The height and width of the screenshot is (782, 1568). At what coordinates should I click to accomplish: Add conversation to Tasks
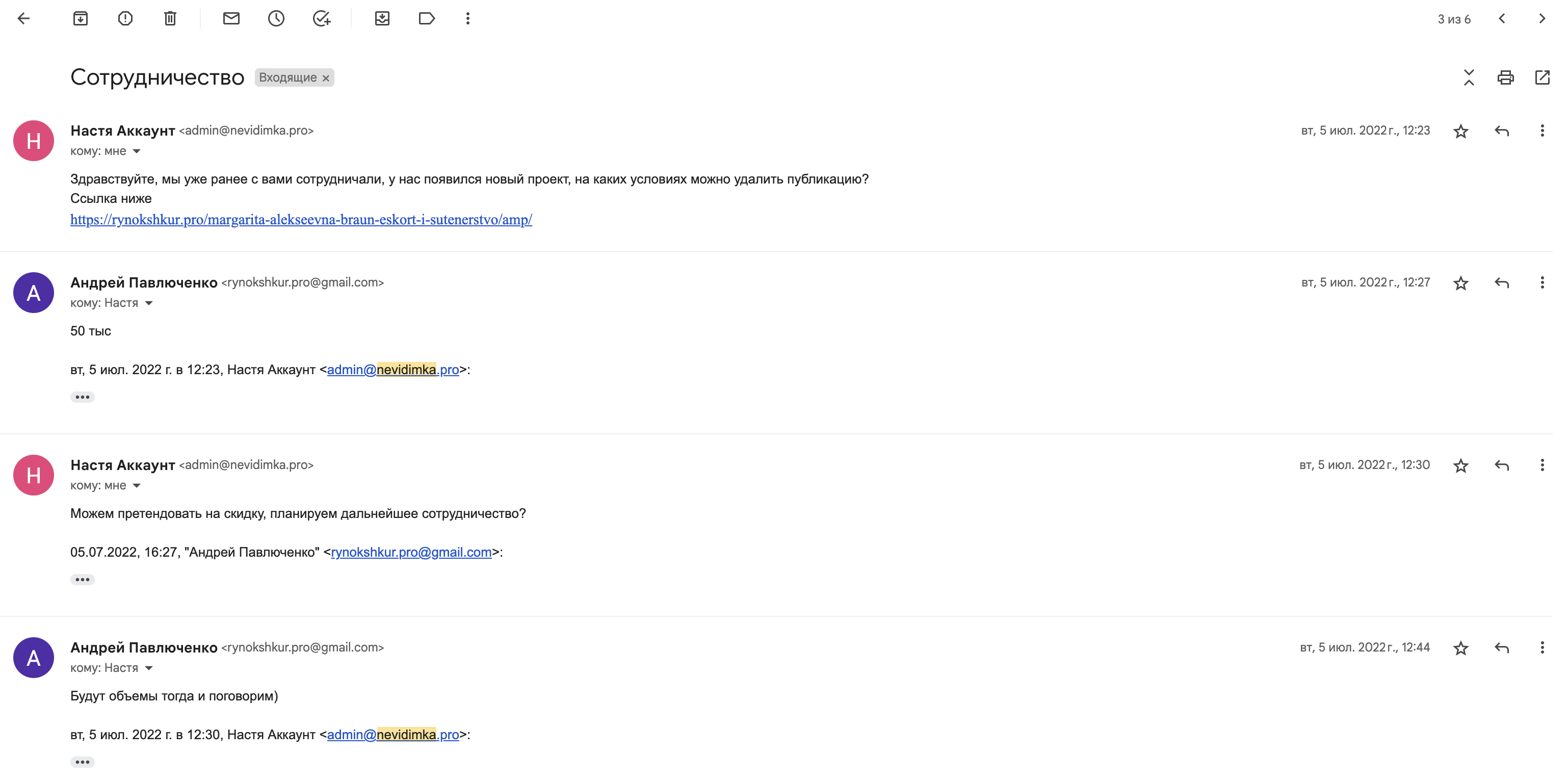[321, 18]
